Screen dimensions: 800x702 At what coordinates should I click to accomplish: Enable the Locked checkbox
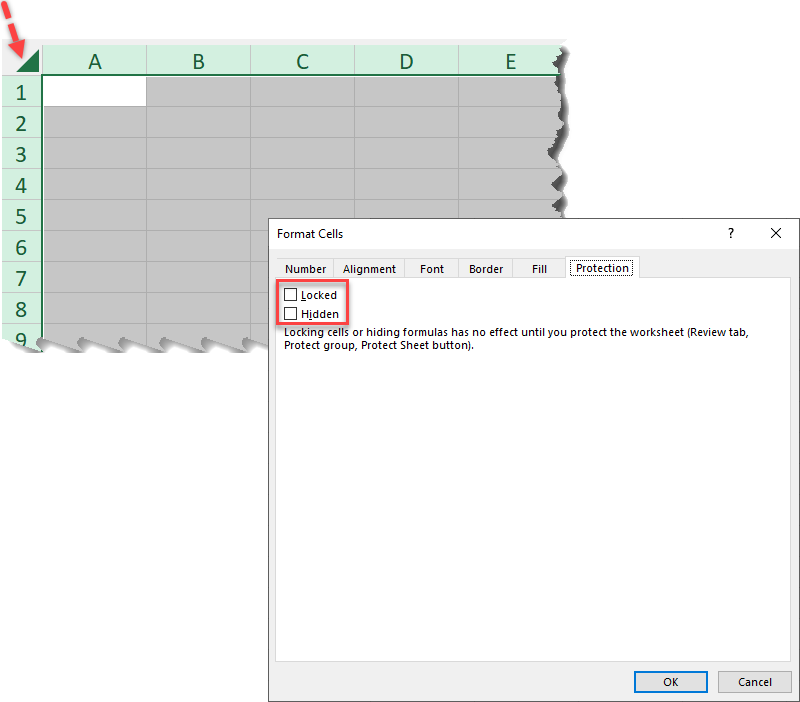[291, 295]
